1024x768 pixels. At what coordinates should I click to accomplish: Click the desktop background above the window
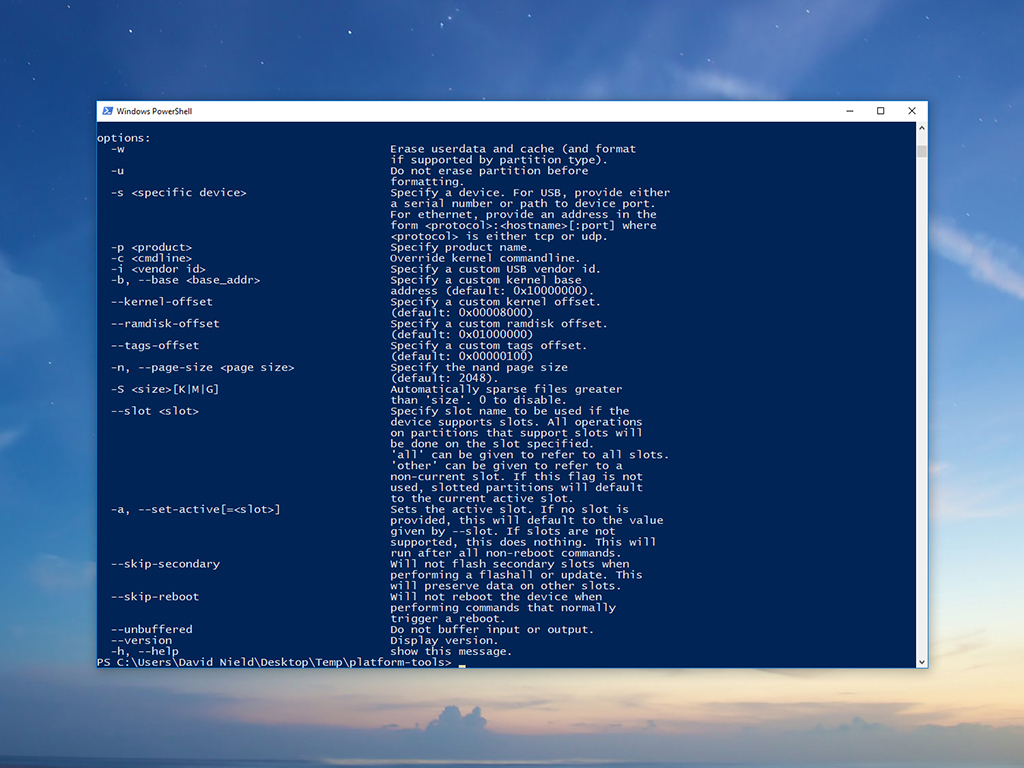click(512, 50)
